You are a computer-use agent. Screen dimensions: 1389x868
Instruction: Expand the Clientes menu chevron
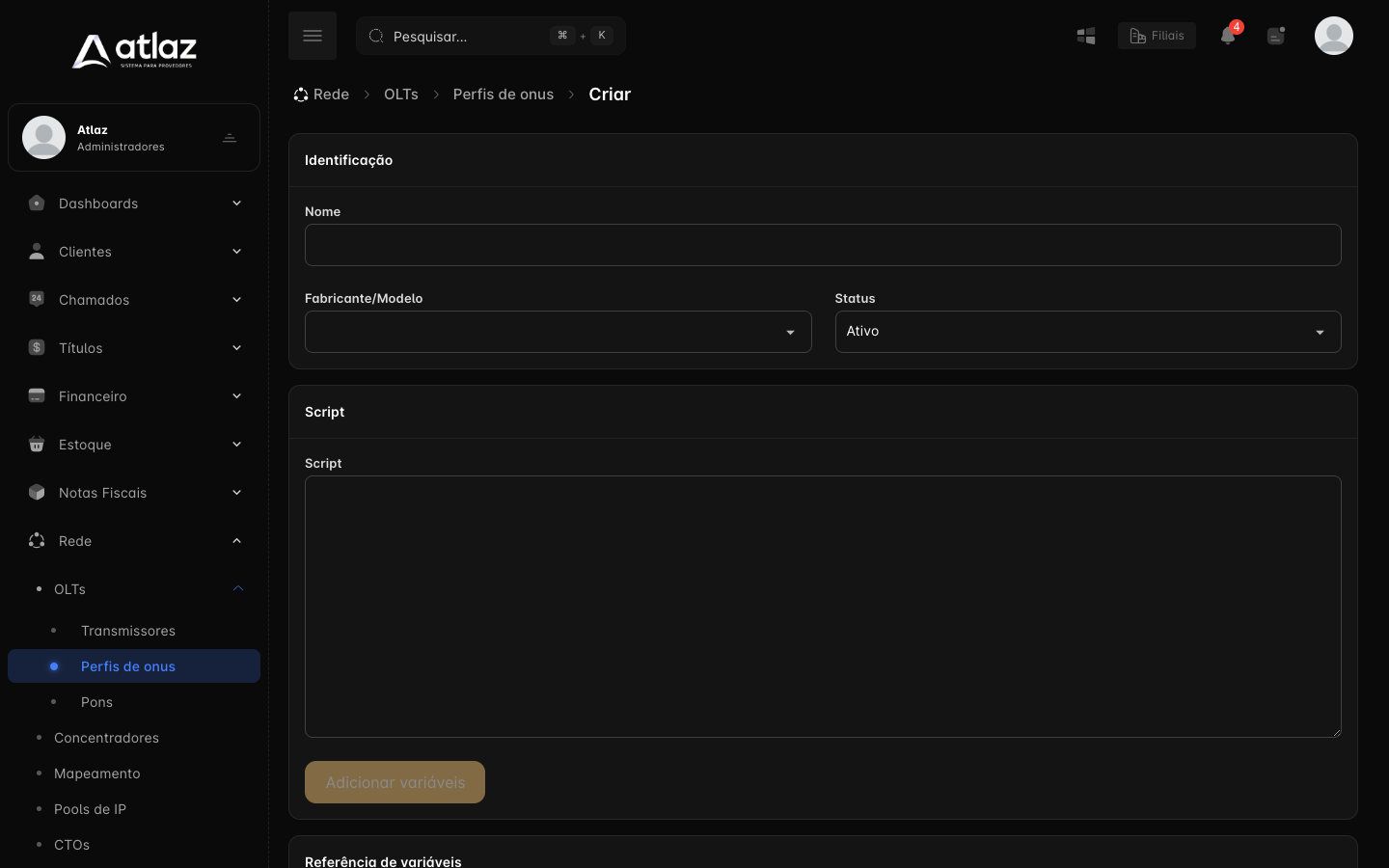pyautogui.click(x=236, y=252)
